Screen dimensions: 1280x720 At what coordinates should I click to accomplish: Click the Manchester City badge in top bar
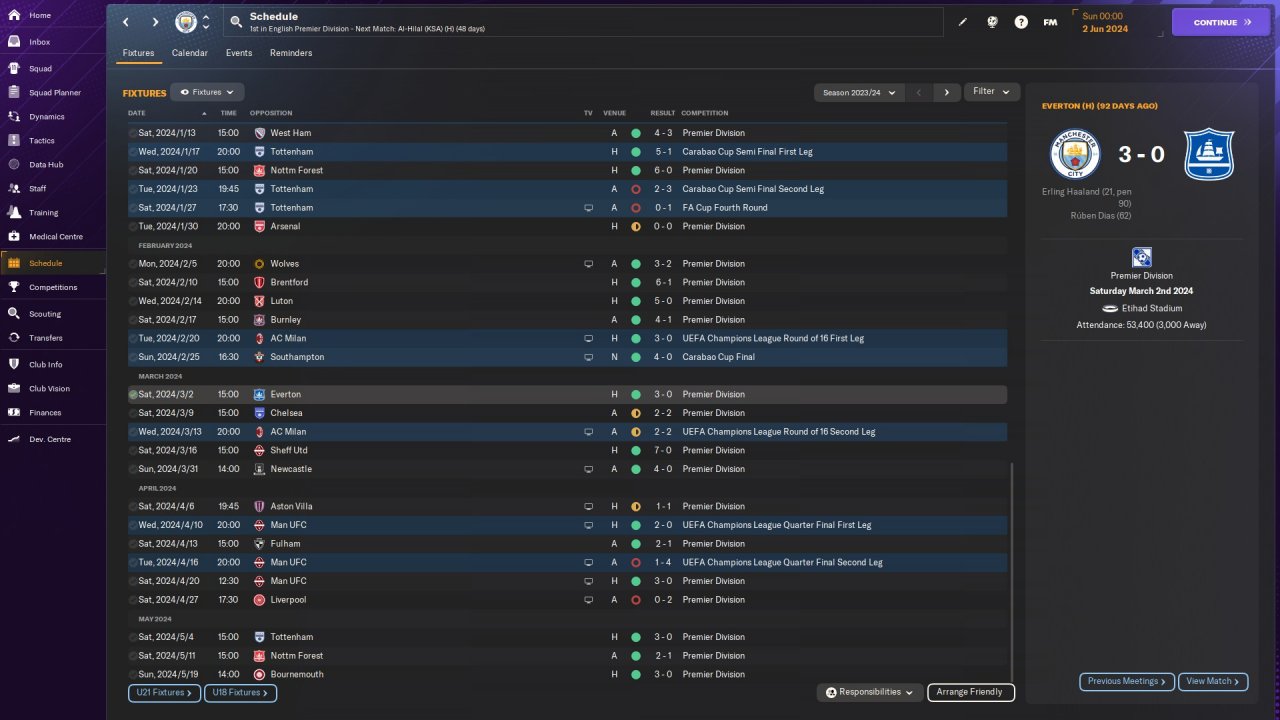[186, 22]
